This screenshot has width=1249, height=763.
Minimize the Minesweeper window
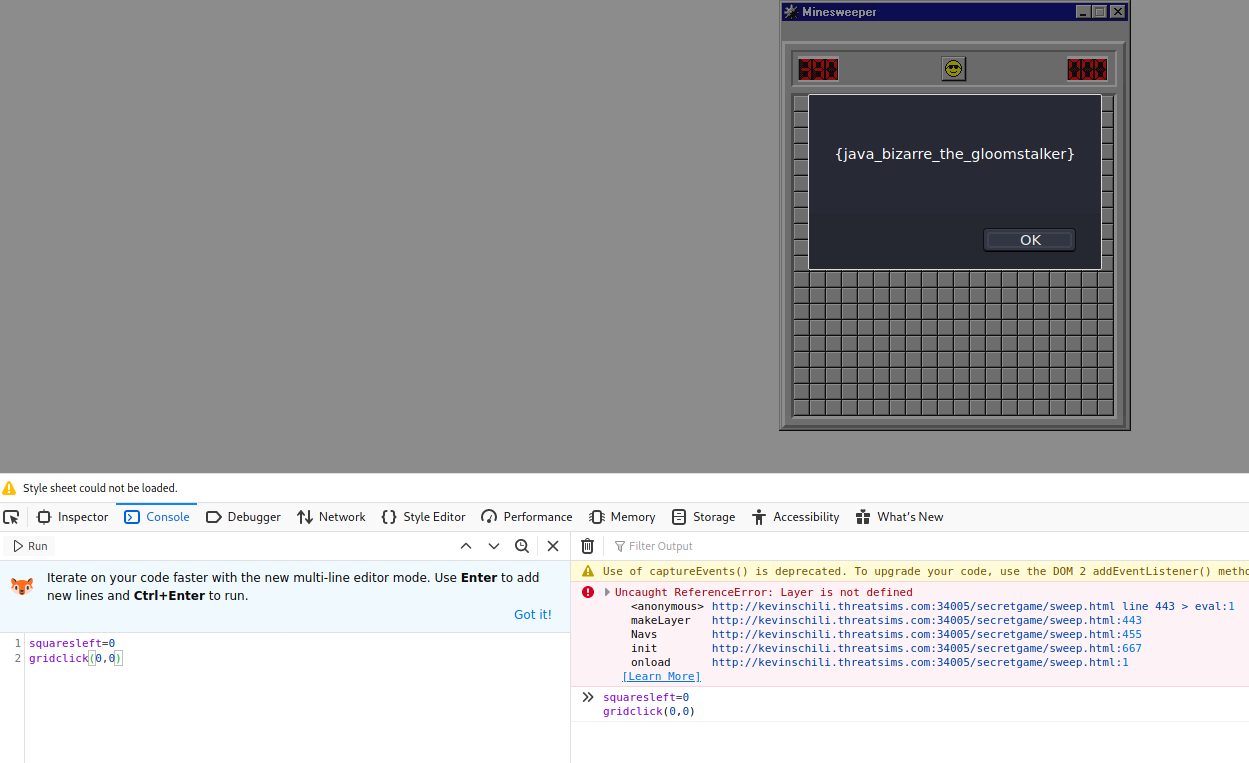pyautogui.click(x=1083, y=12)
